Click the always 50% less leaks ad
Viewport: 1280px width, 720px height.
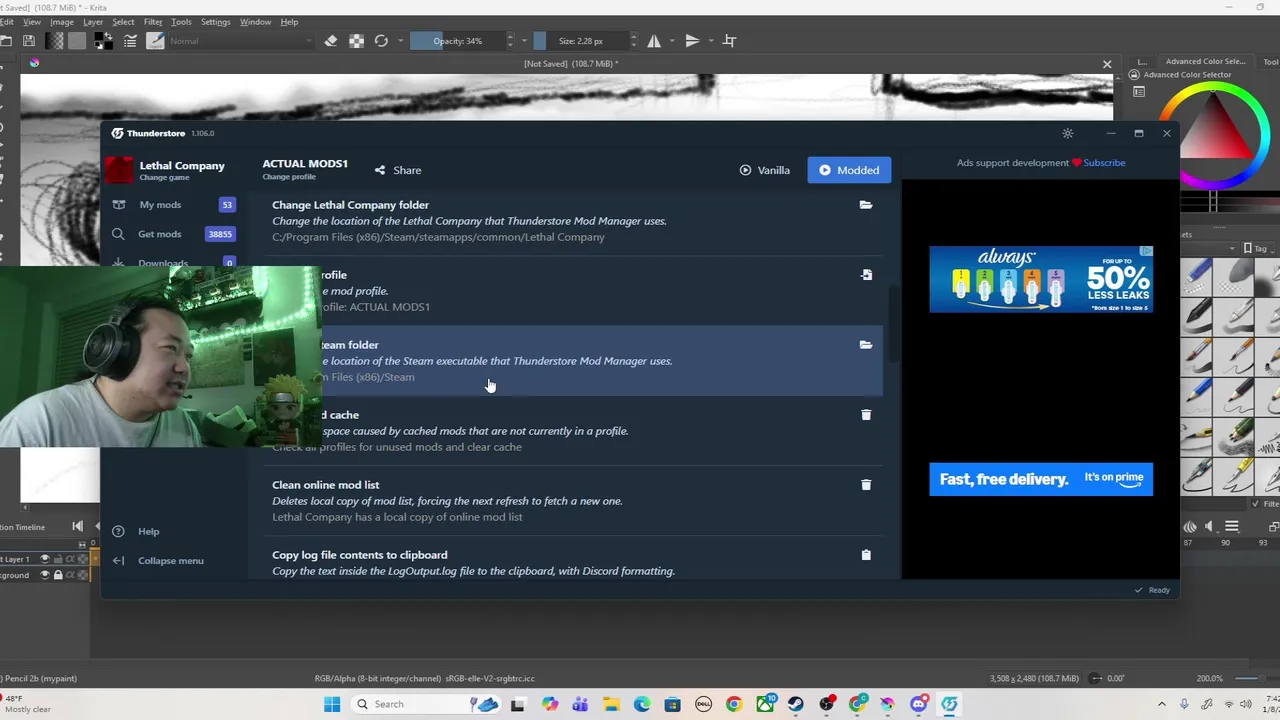pos(1041,279)
